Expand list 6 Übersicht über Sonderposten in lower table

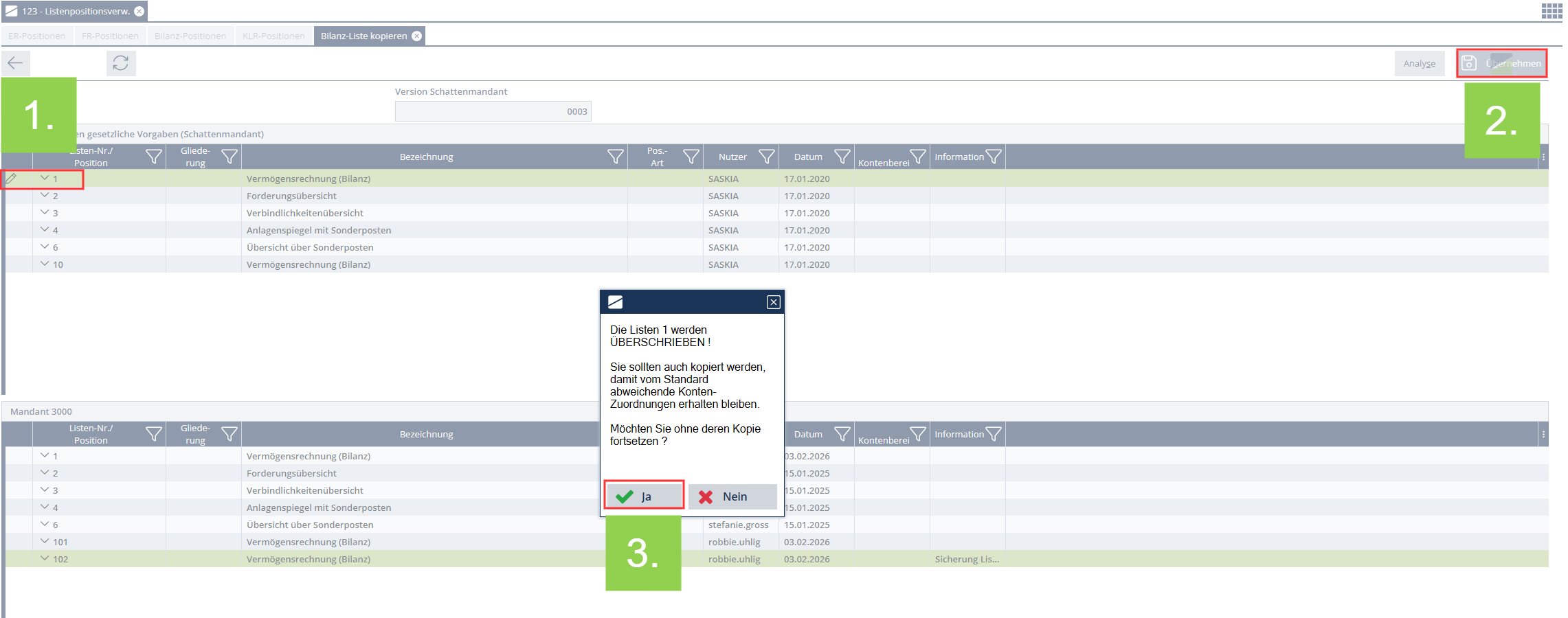click(x=45, y=525)
